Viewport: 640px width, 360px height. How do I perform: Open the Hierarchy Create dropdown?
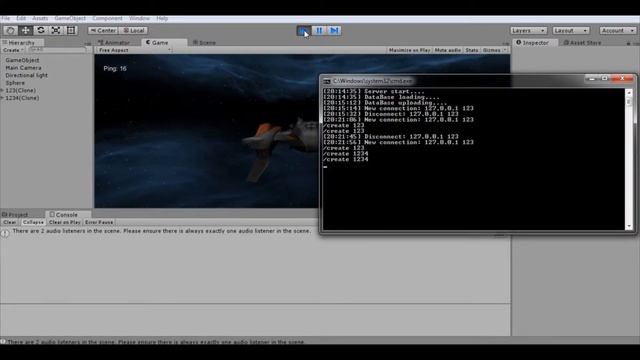(x=13, y=50)
